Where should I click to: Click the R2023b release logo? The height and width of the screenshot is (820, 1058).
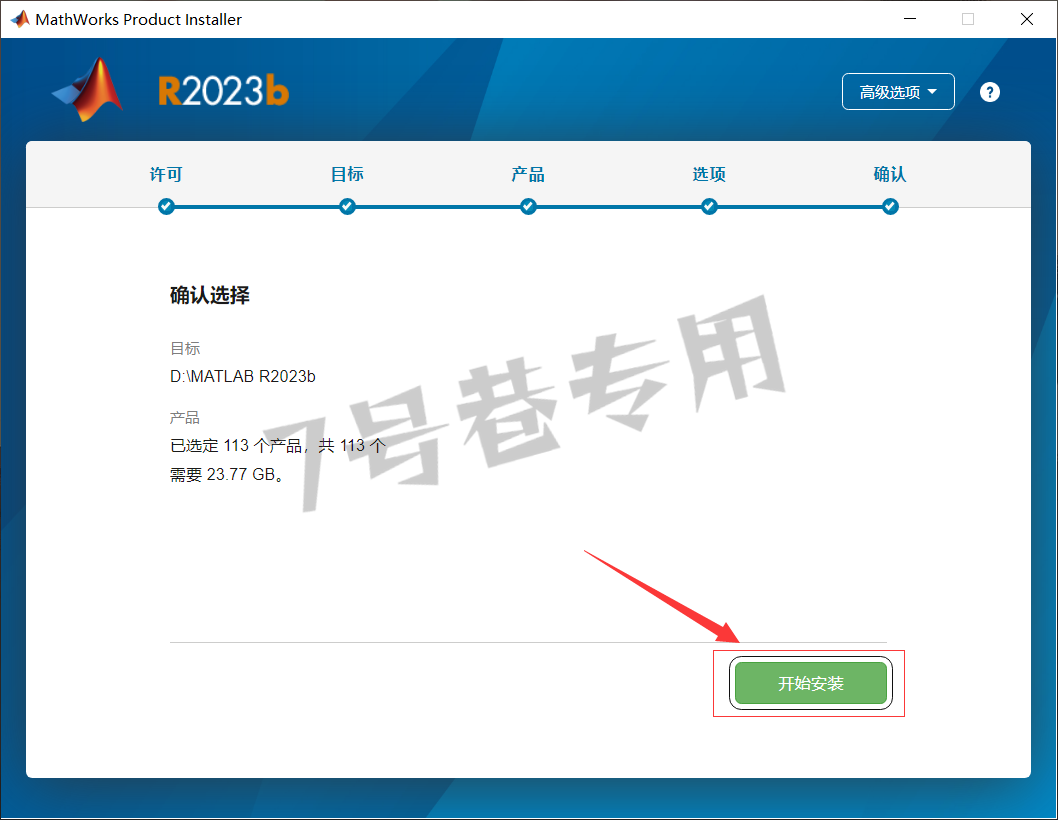click(223, 91)
